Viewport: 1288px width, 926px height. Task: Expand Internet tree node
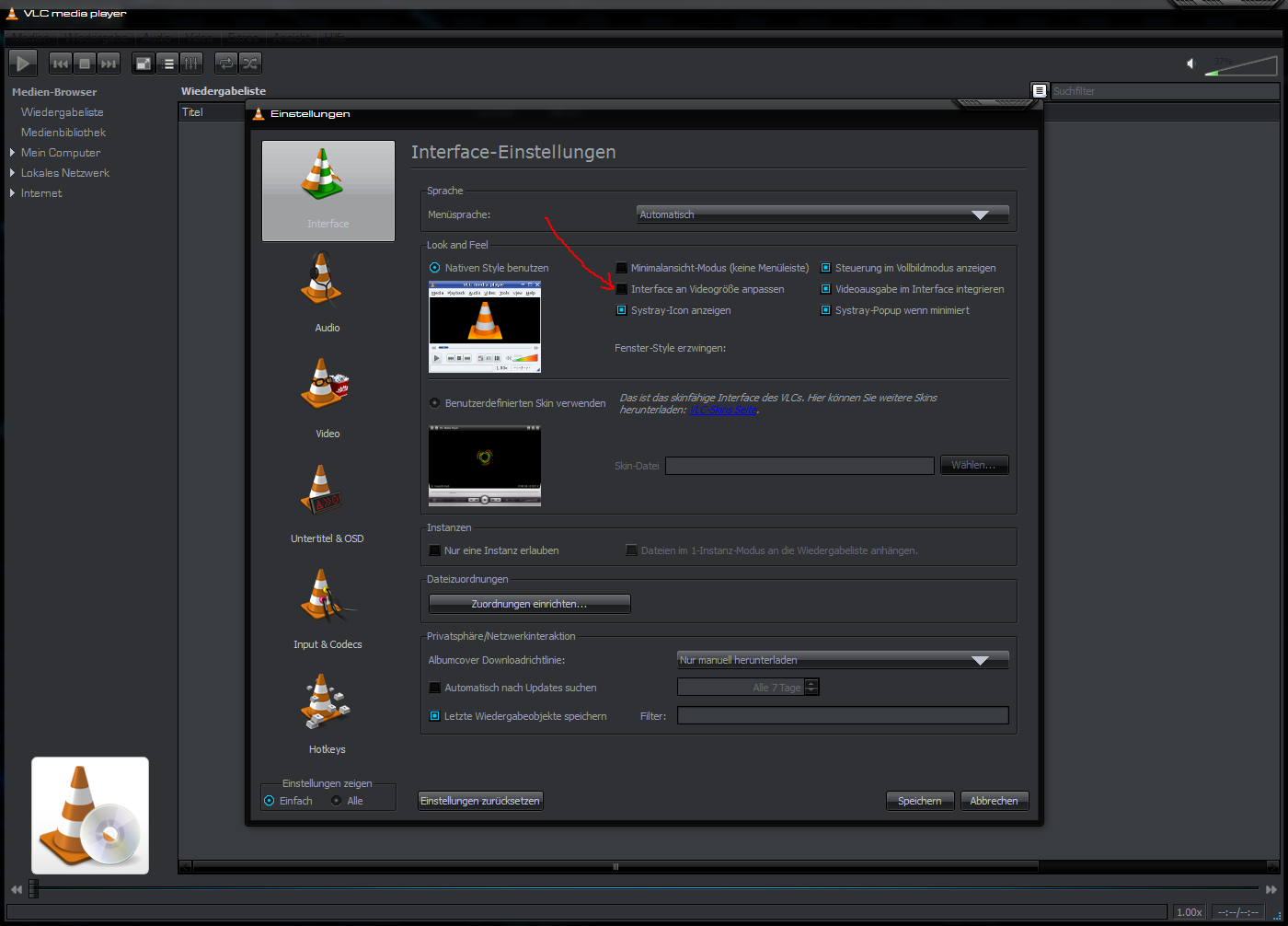coord(13,193)
